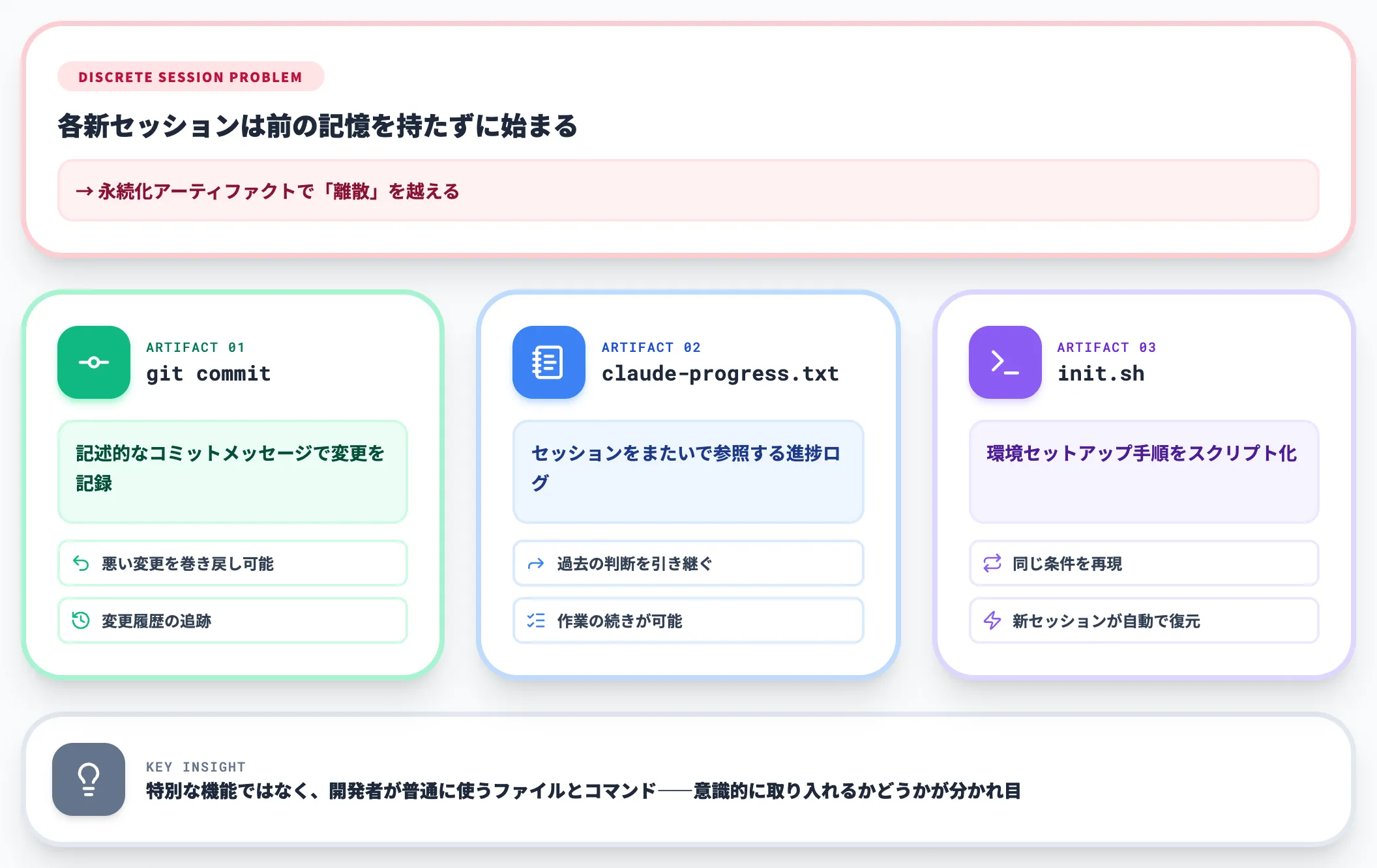This screenshot has width=1377, height=868.
Task: Click the repeat loop icon beside 同じ条件を再現
Action: pyautogui.click(x=992, y=563)
